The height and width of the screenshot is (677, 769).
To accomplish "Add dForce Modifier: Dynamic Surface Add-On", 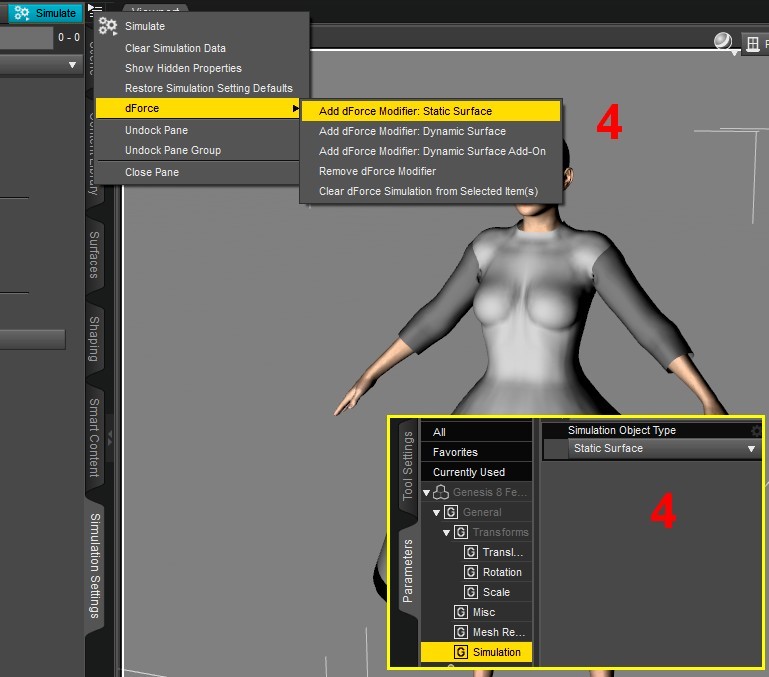I will [431, 151].
